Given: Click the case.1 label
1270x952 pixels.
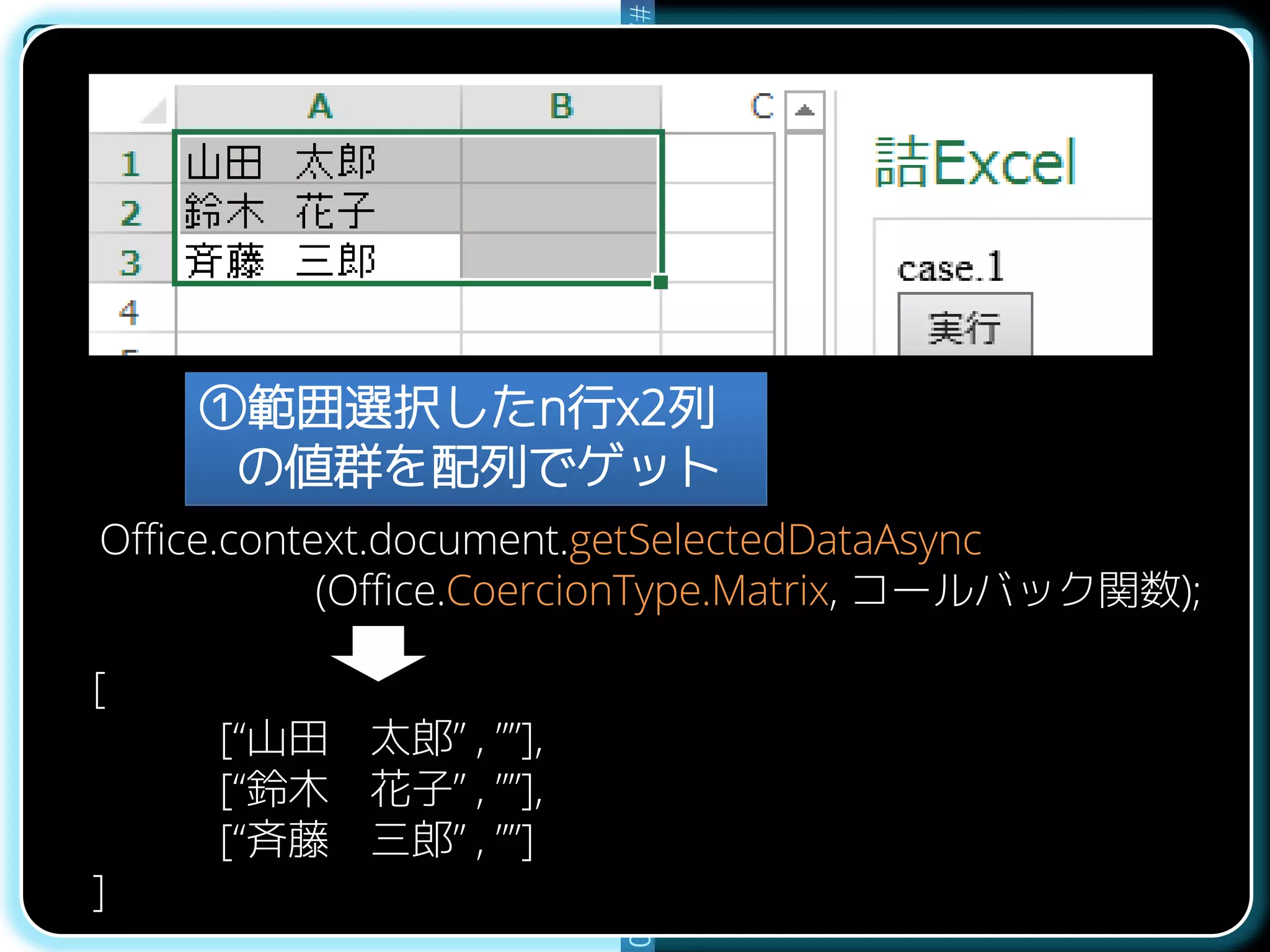Looking at the screenshot, I should click(x=950, y=267).
